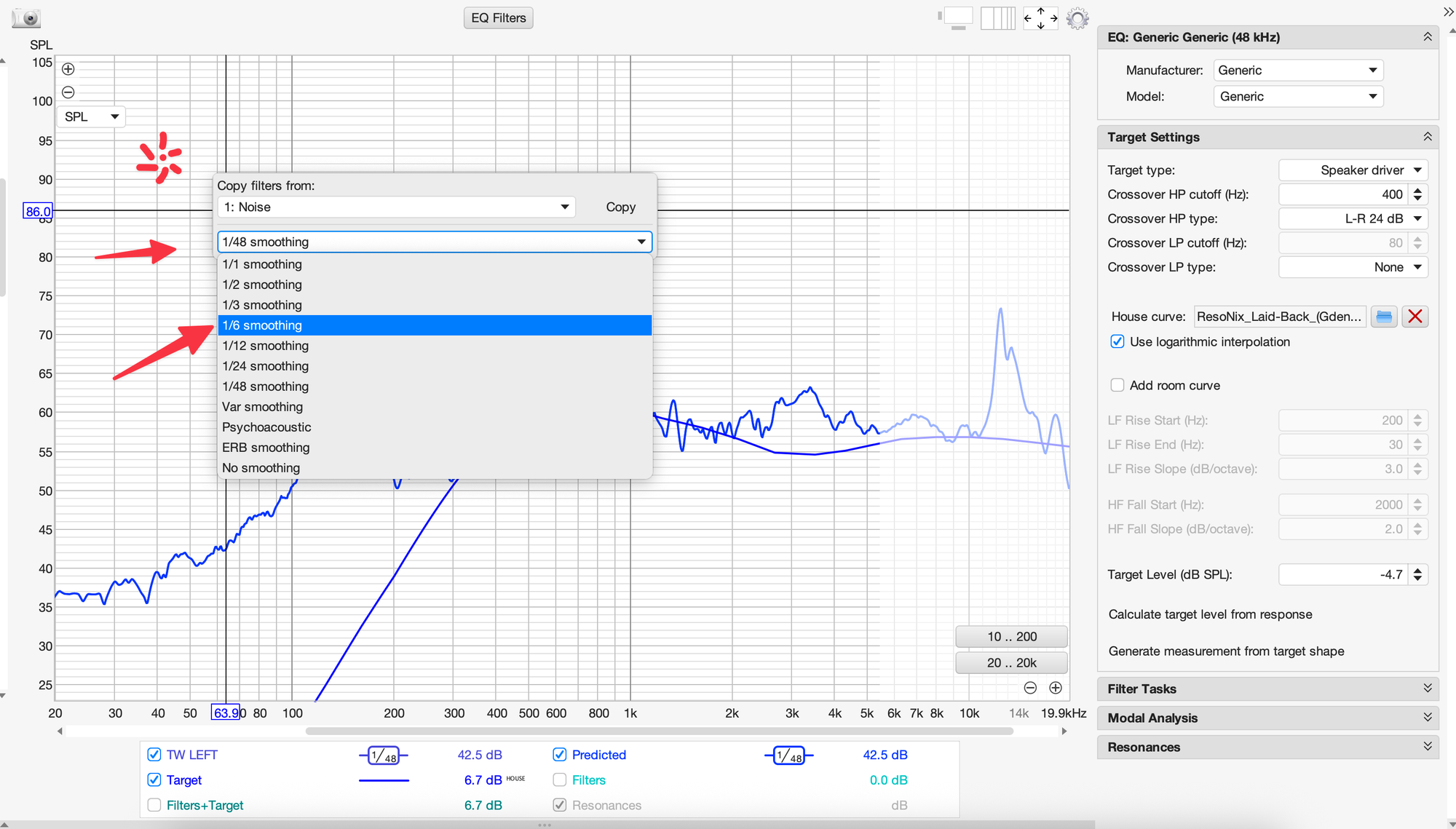The height and width of the screenshot is (829, 1456).
Task: Click the horizontal graph scrollbar
Action: tap(659, 731)
